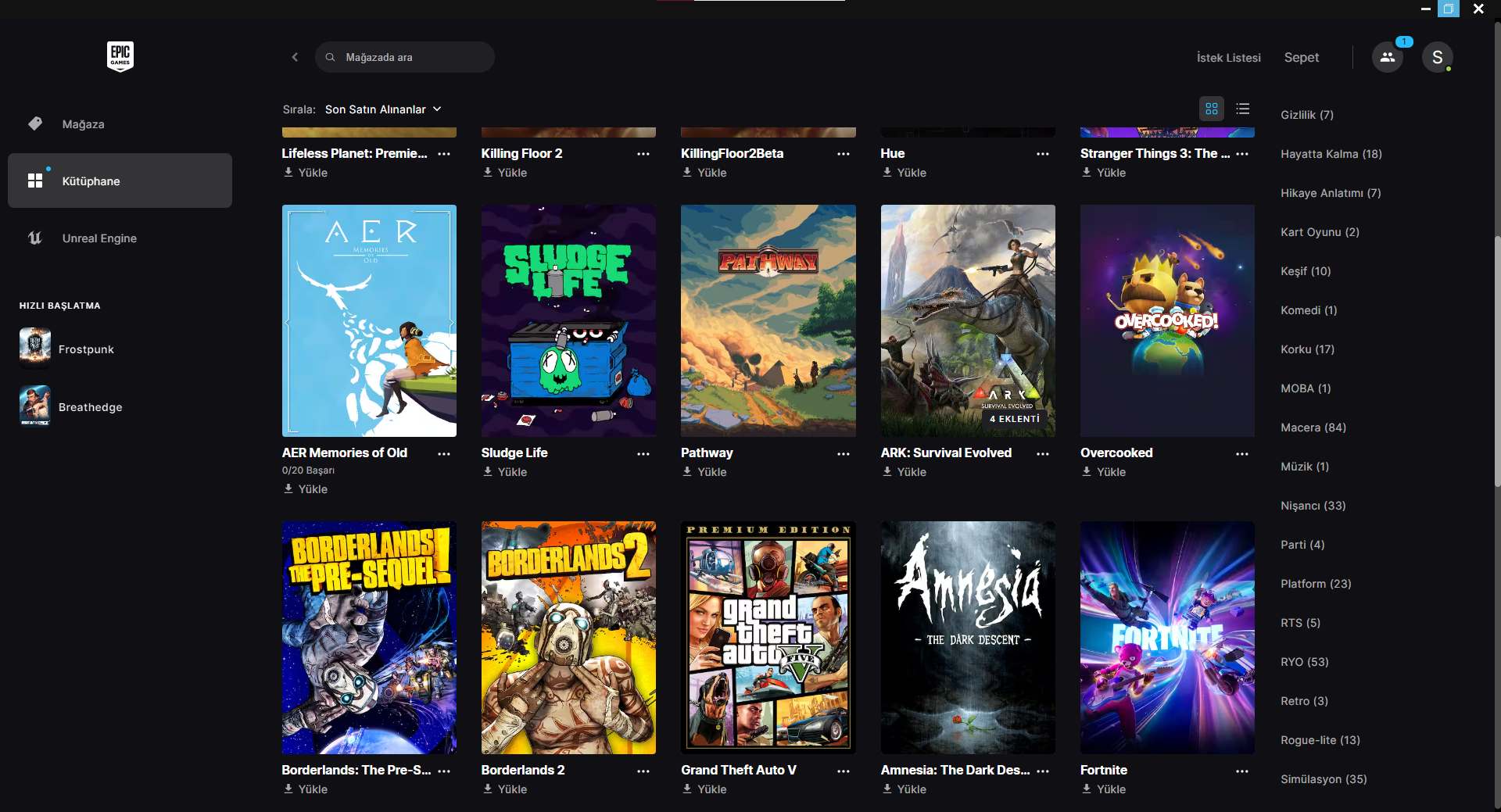
Task: Switch to grid view layout
Action: point(1212,109)
